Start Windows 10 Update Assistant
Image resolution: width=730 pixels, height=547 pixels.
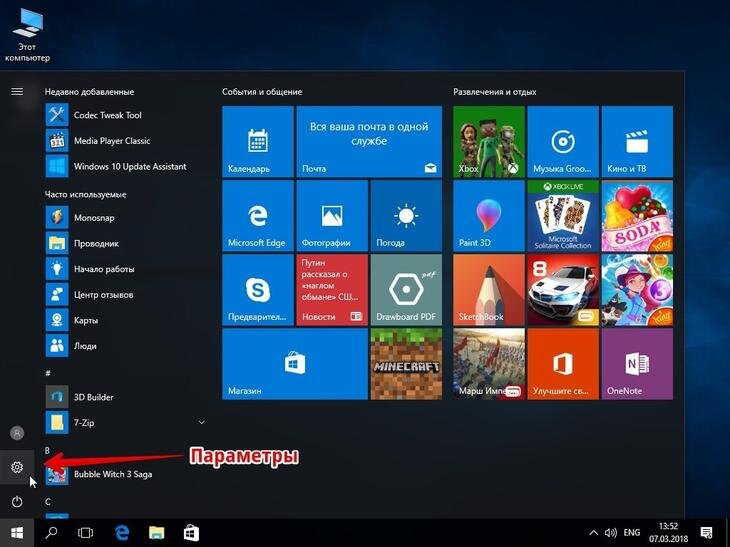click(x=125, y=166)
